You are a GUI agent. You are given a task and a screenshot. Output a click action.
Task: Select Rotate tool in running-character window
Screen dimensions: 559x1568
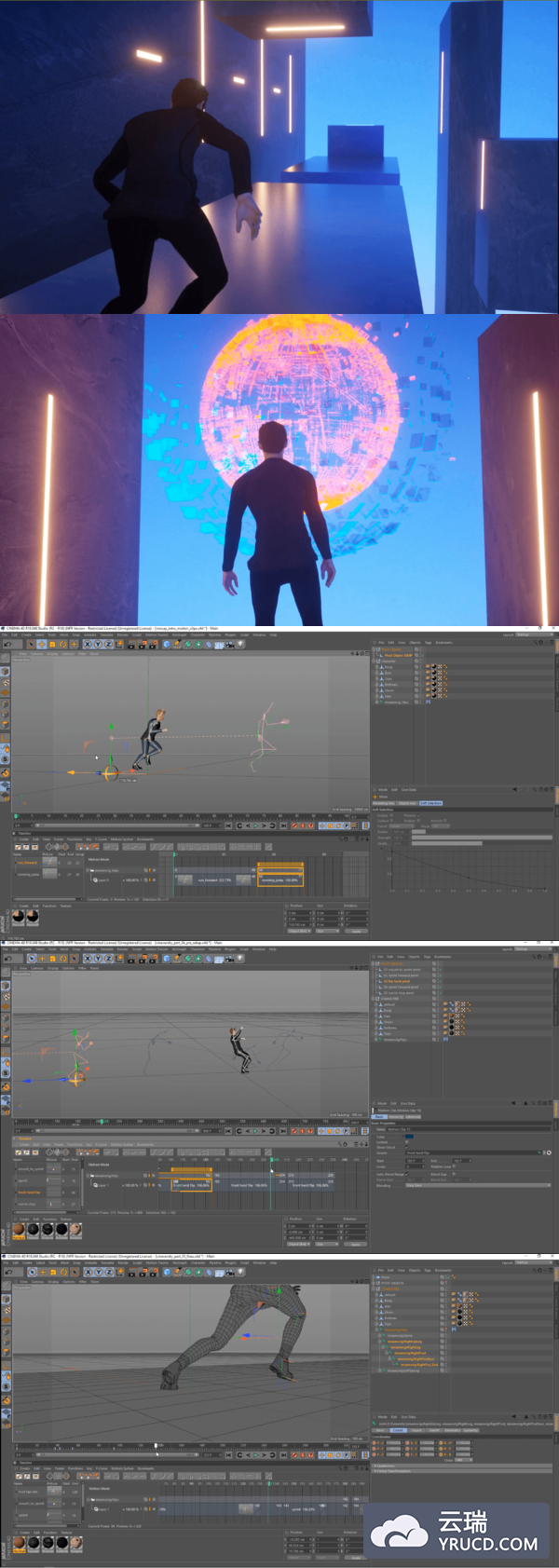[62, 644]
